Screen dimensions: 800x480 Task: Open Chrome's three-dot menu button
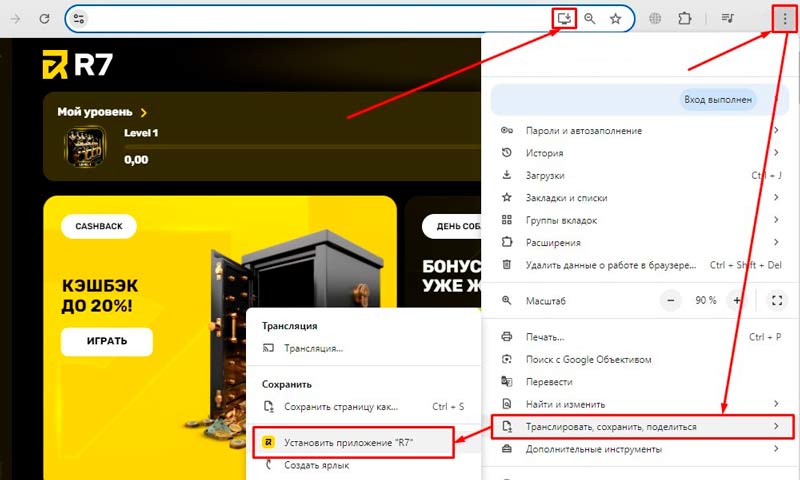[784, 18]
